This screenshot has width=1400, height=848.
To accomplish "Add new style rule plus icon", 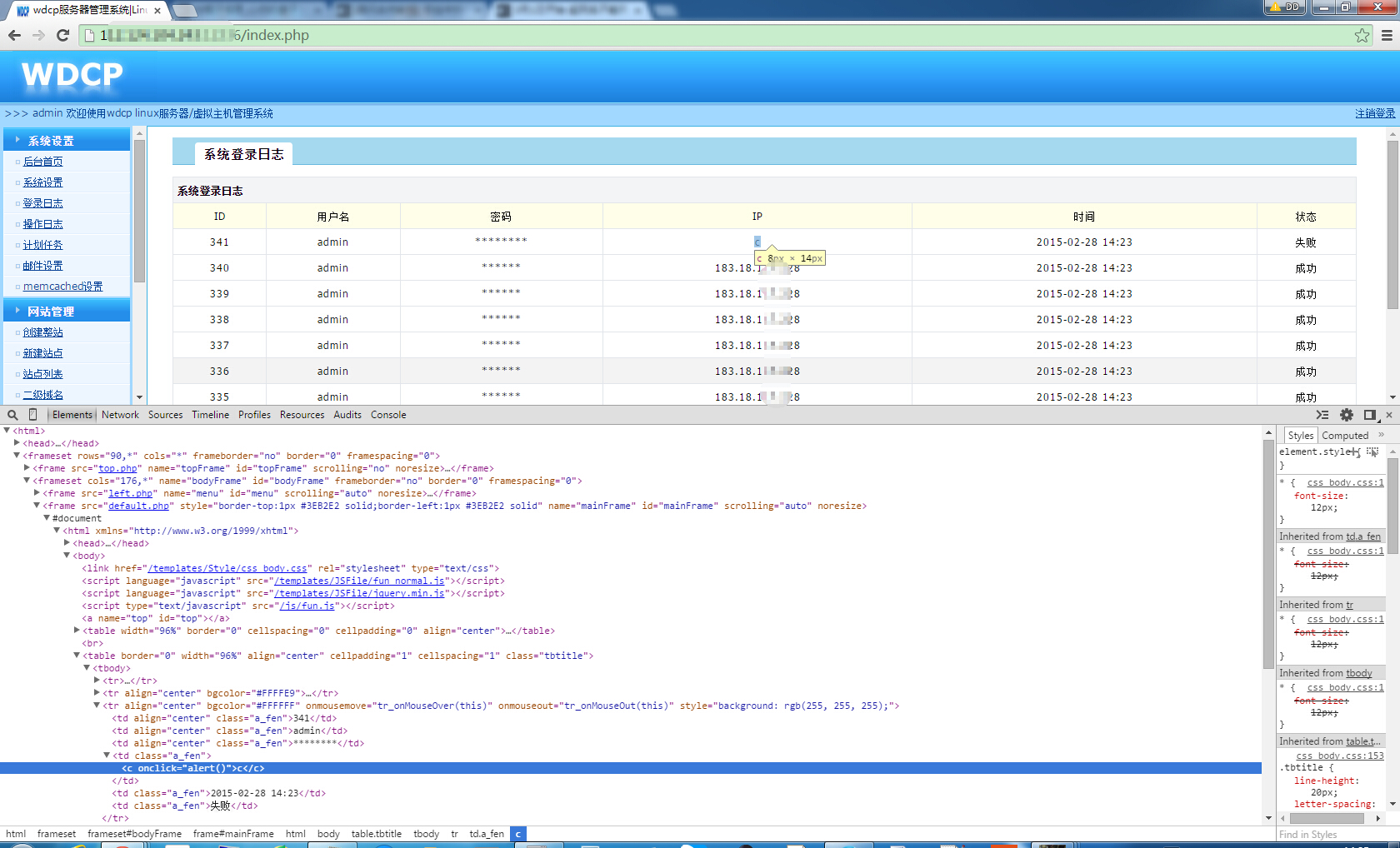I will [x=1357, y=451].
